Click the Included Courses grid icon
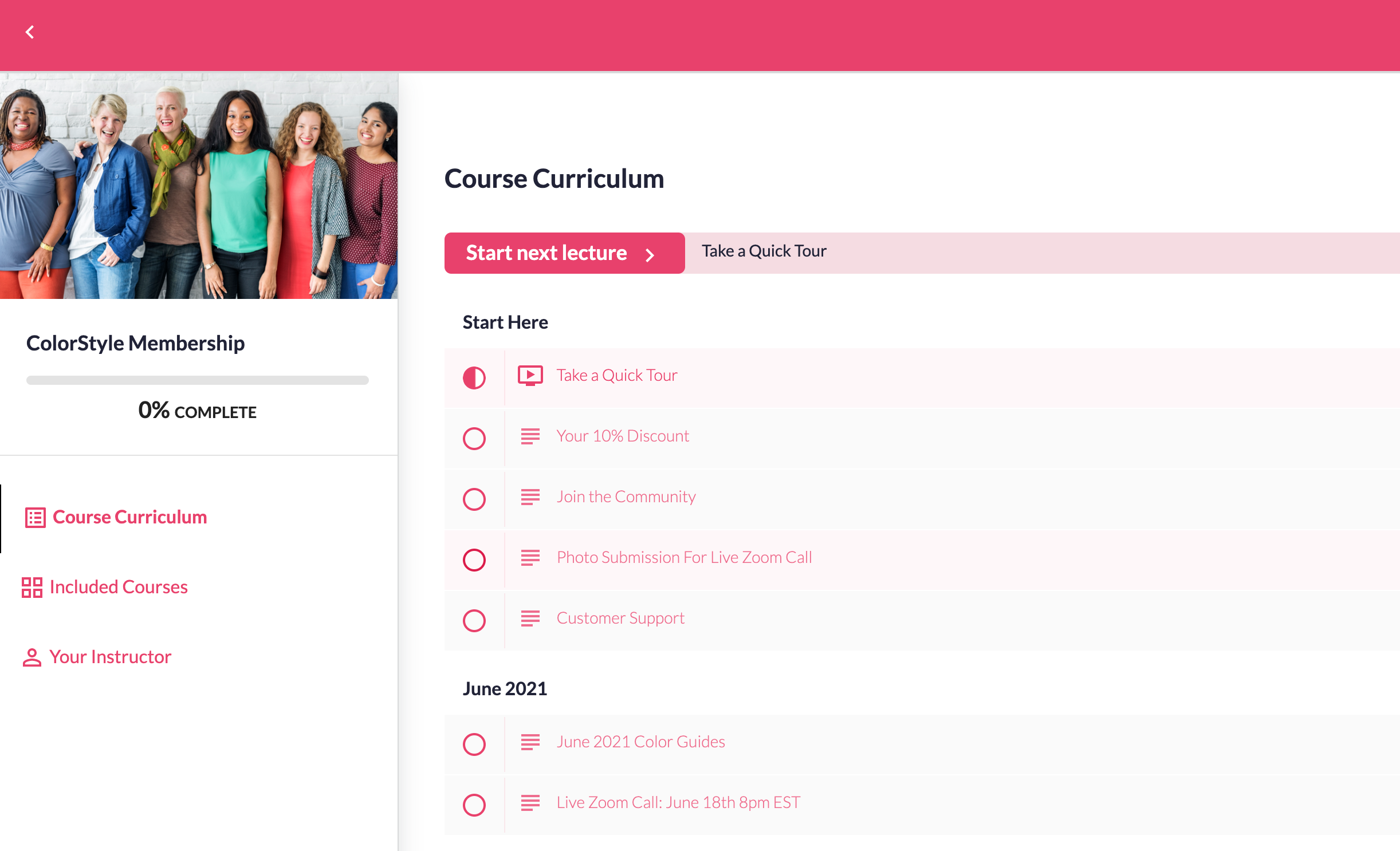This screenshot has height=851, width=1400. click(x=32, y=588)
